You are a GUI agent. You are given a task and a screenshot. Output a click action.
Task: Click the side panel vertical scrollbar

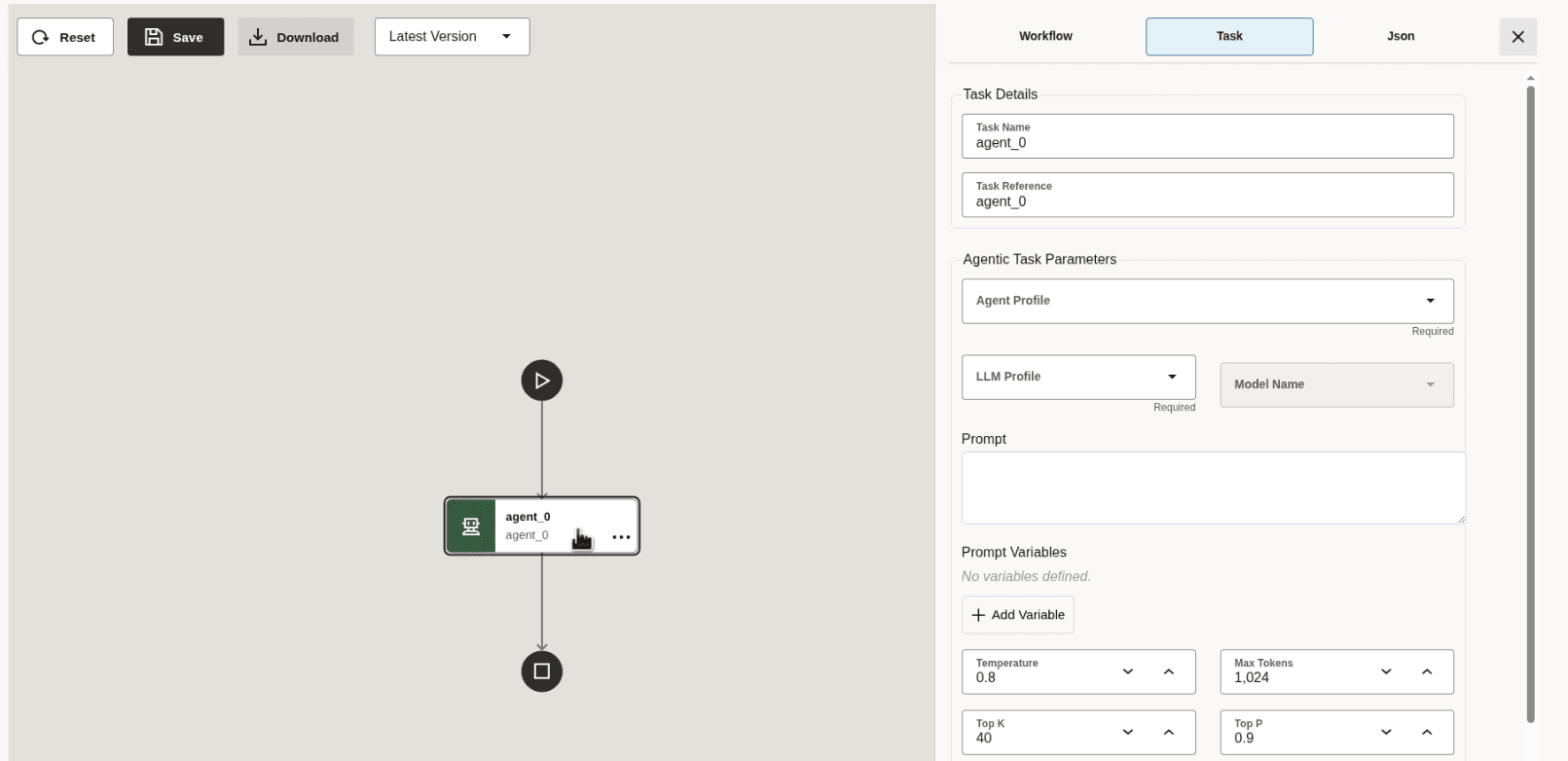[1530, 404]
